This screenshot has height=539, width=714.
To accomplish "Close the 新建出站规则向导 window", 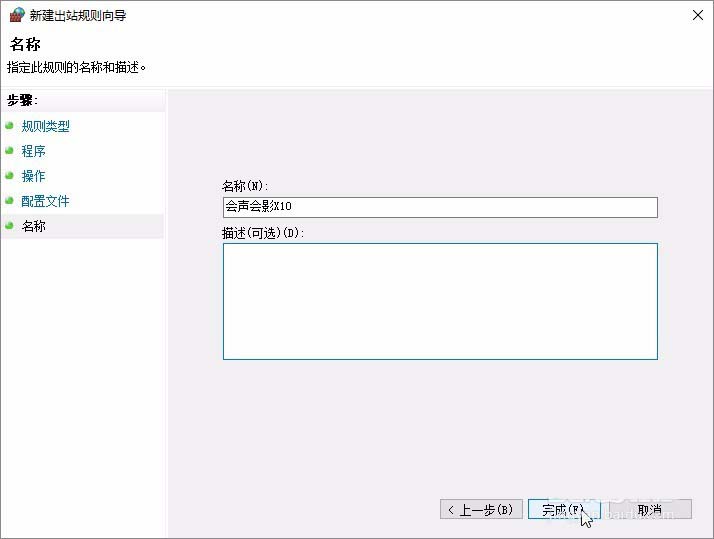I will click(x=697, y=15).
